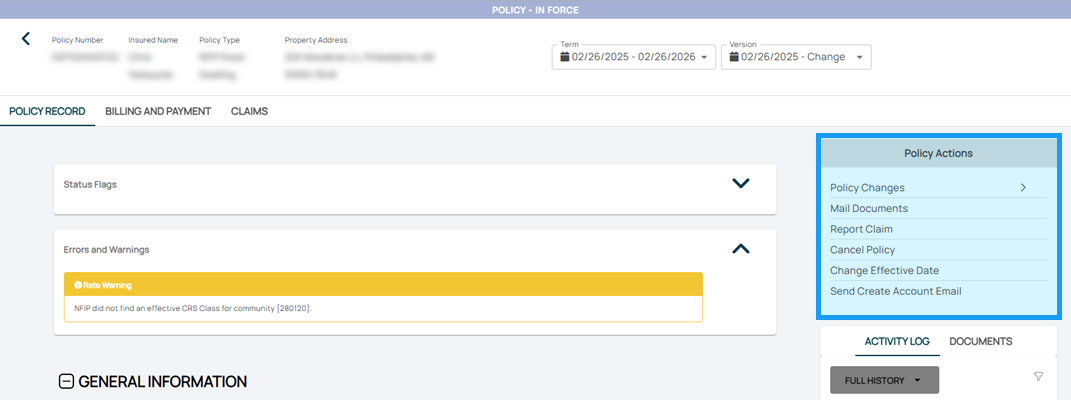Choose the Report Claim action

(861, 229)
